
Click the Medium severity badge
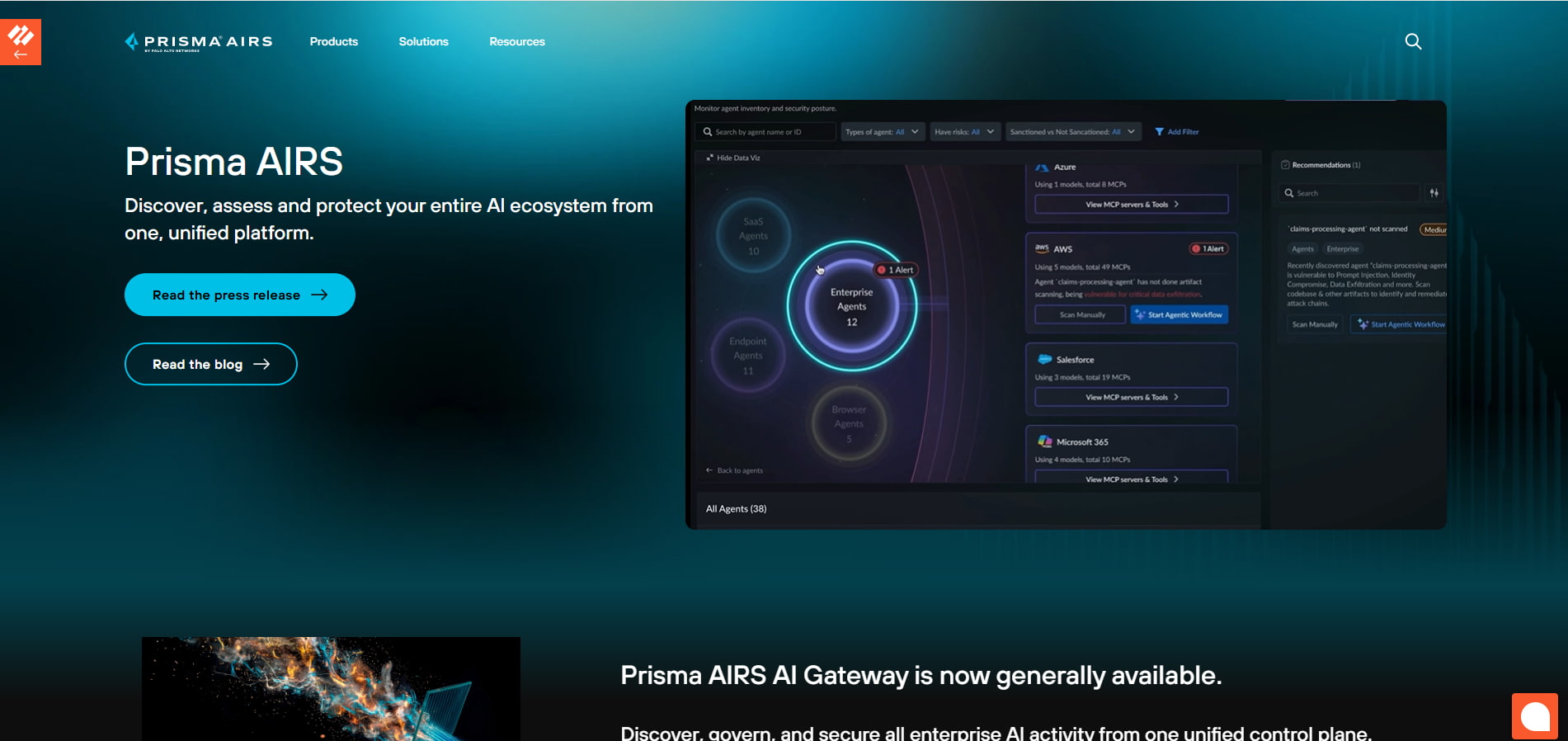pyautogui.click(x=1434, y=229)
